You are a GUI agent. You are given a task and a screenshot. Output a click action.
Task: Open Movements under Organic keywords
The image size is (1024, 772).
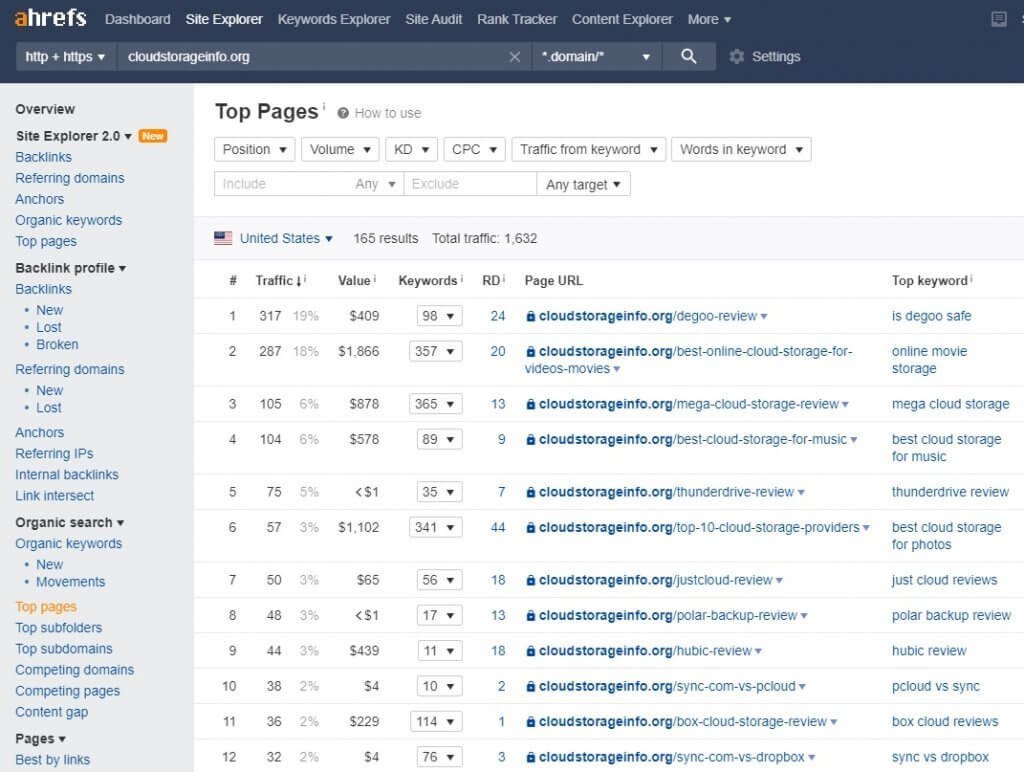pos(71,582)
